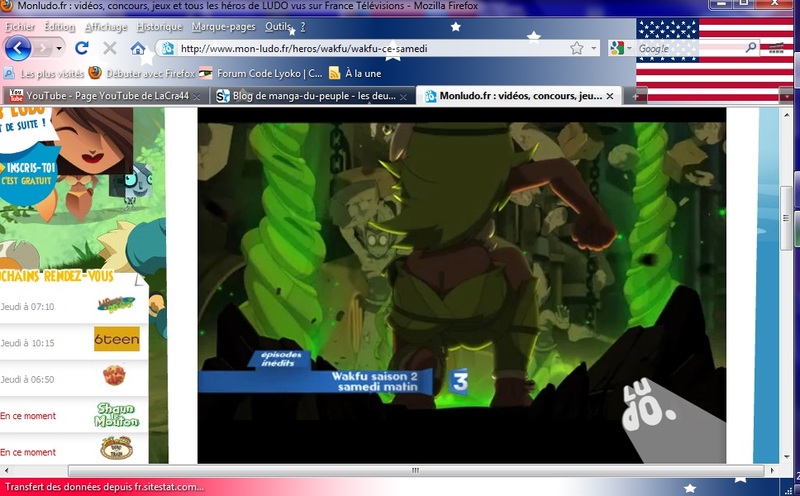Click the search magnifier icon
800x496 pixels.
point(751,48)
